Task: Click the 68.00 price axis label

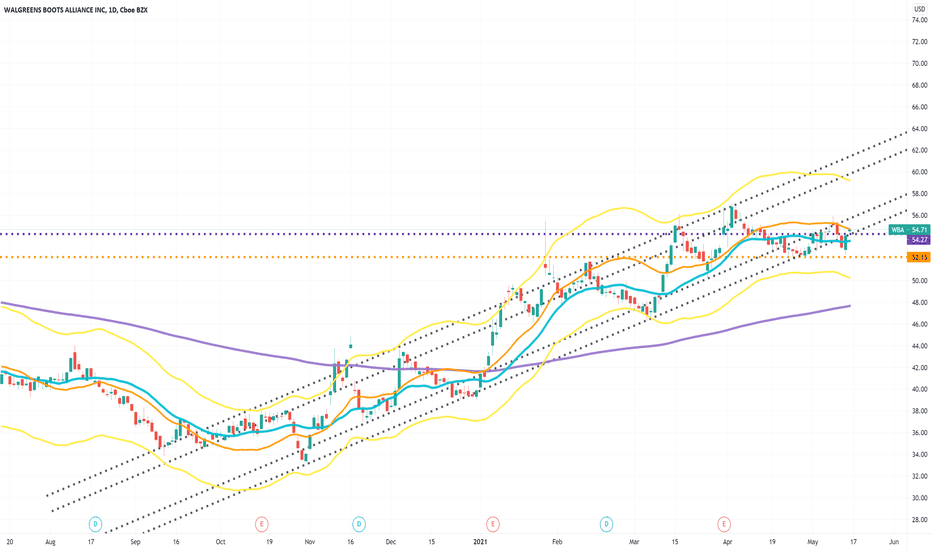Action: (x=920, y=85)
